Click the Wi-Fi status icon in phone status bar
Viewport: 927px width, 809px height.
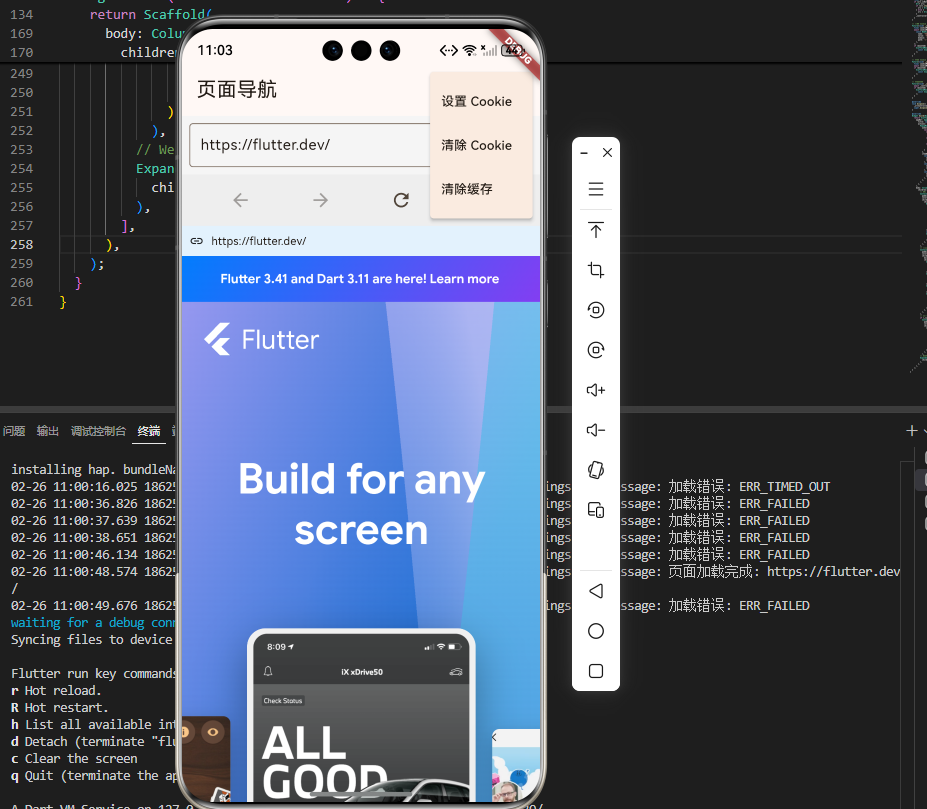(x=469, y=50)
